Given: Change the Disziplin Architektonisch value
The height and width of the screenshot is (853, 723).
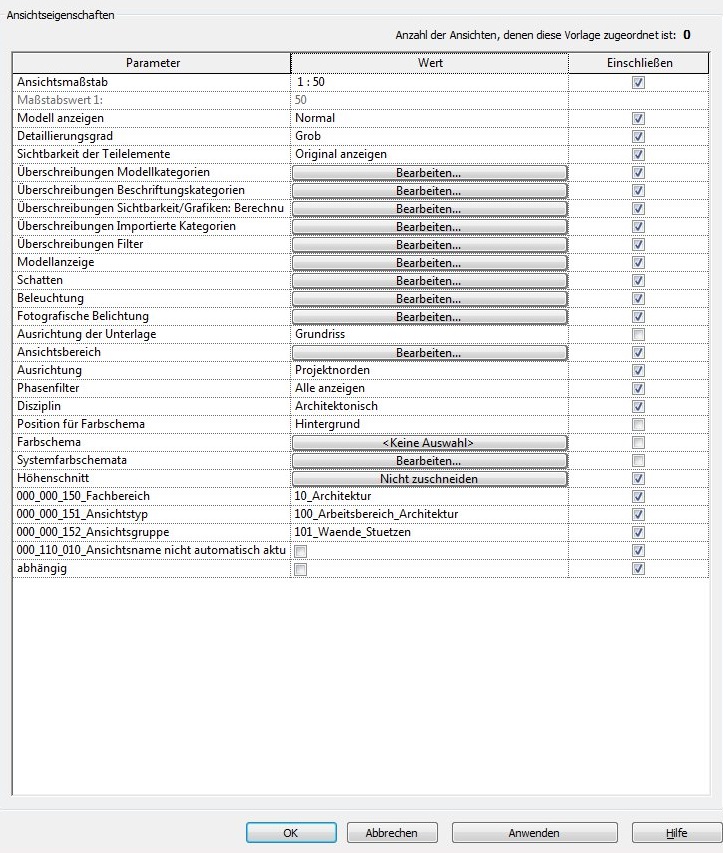Looking at the screenshot, I should (429, 407).
